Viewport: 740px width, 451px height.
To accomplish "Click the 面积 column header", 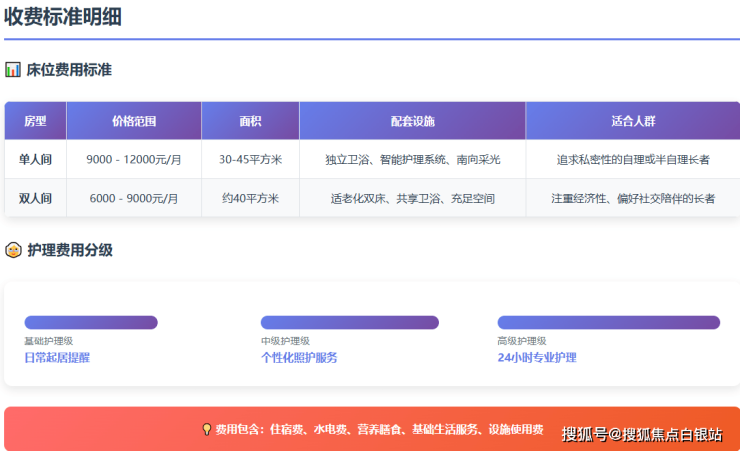I will [250, 121].
